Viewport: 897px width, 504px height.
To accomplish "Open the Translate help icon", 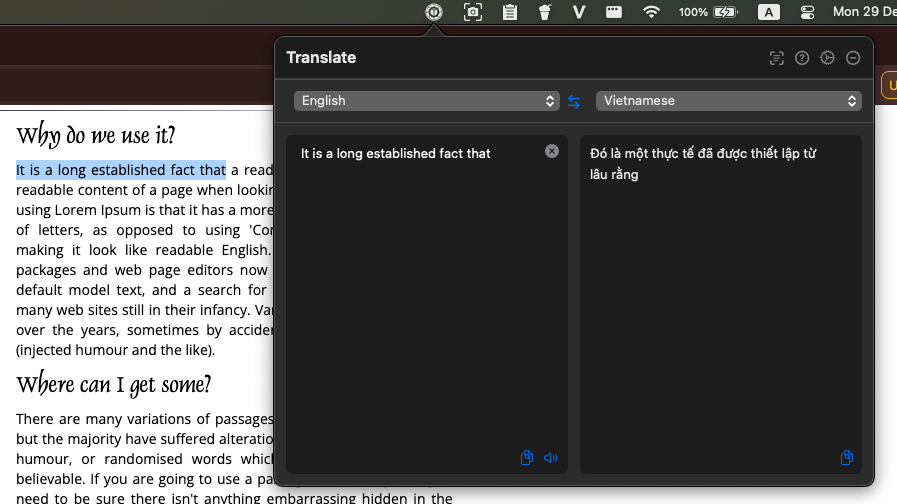I will [802, 58].
